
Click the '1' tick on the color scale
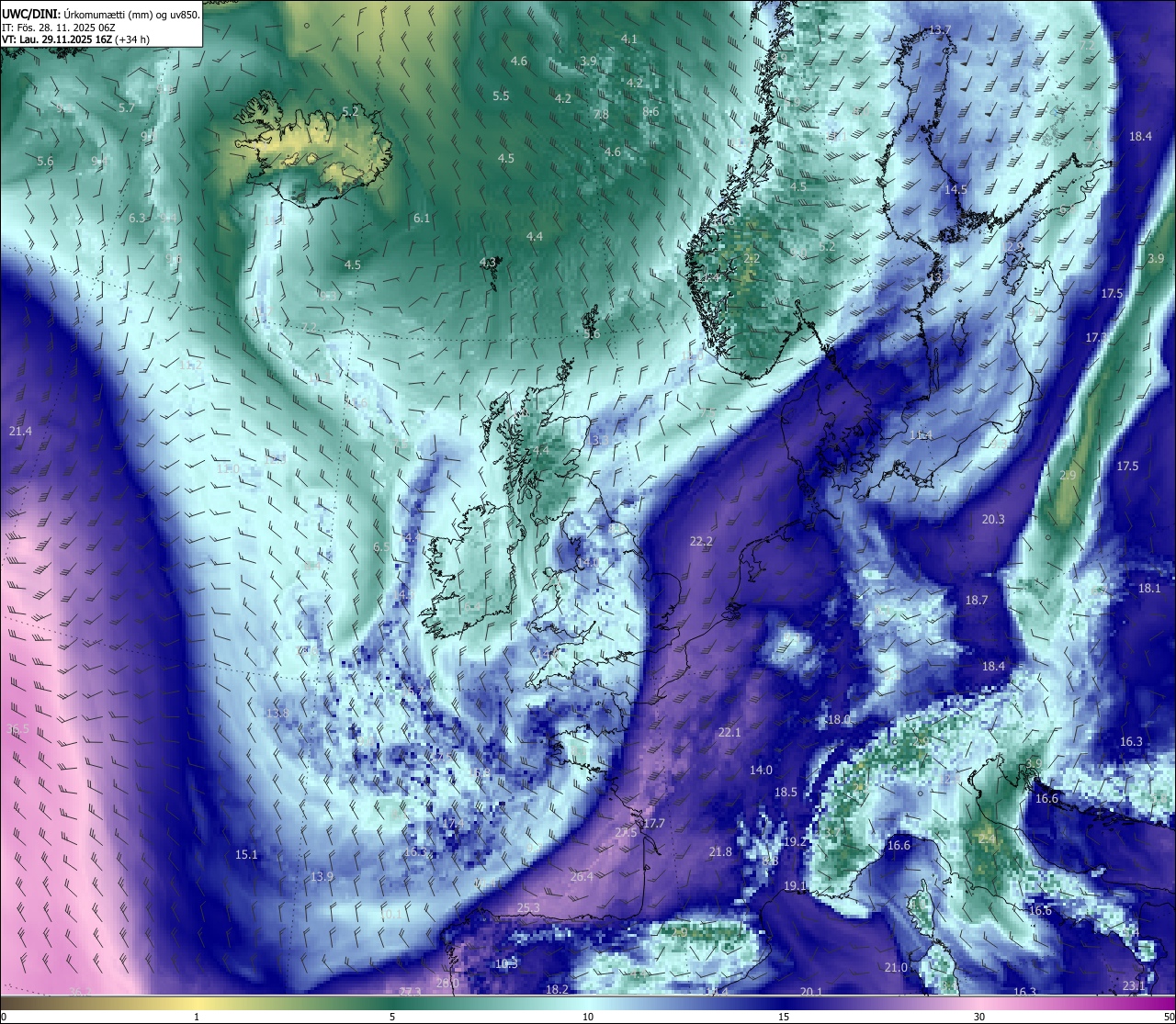click(x=197, y=1017)
